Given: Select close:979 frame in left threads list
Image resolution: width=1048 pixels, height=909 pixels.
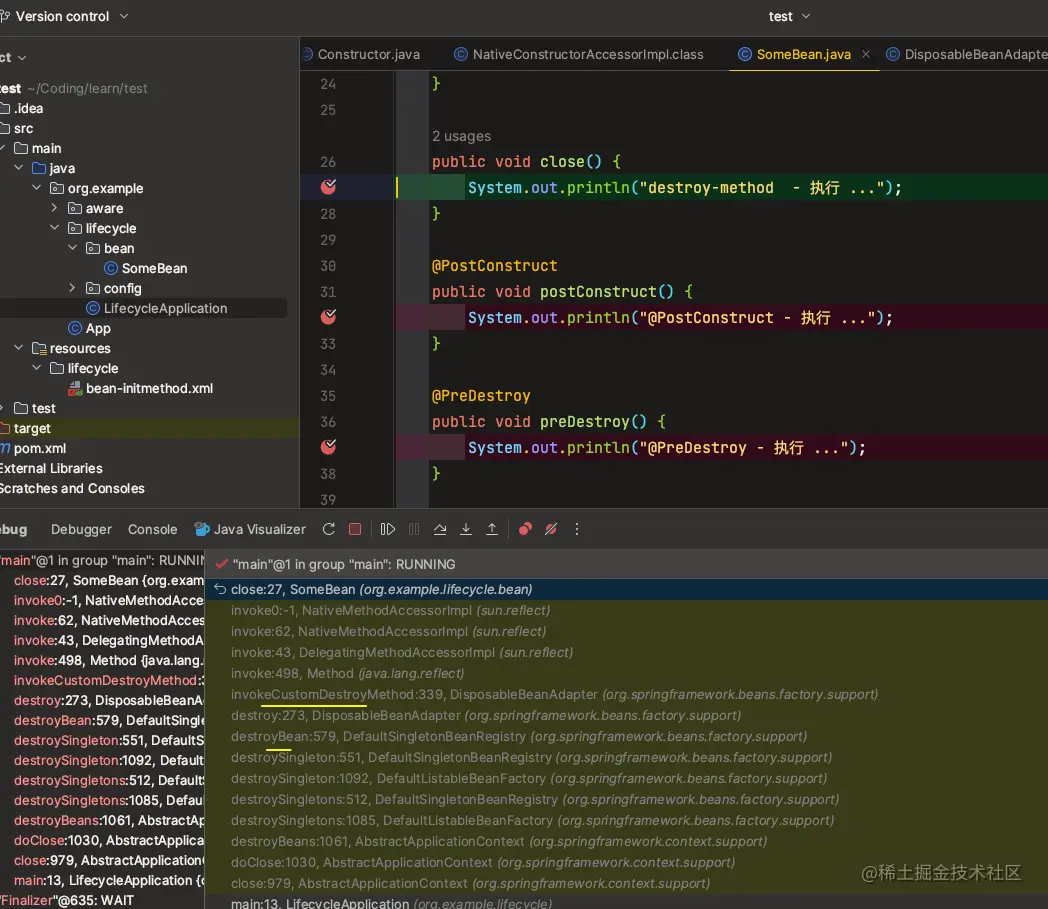Looking at the screenshot, I should pyautogui.click(x=109, y=860).
